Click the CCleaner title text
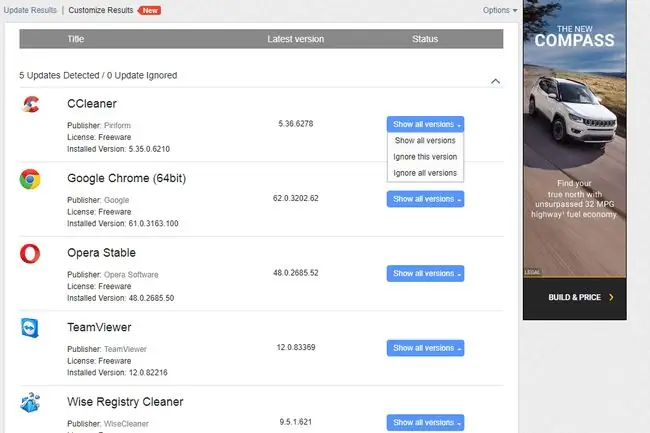 tap(92, 104)
